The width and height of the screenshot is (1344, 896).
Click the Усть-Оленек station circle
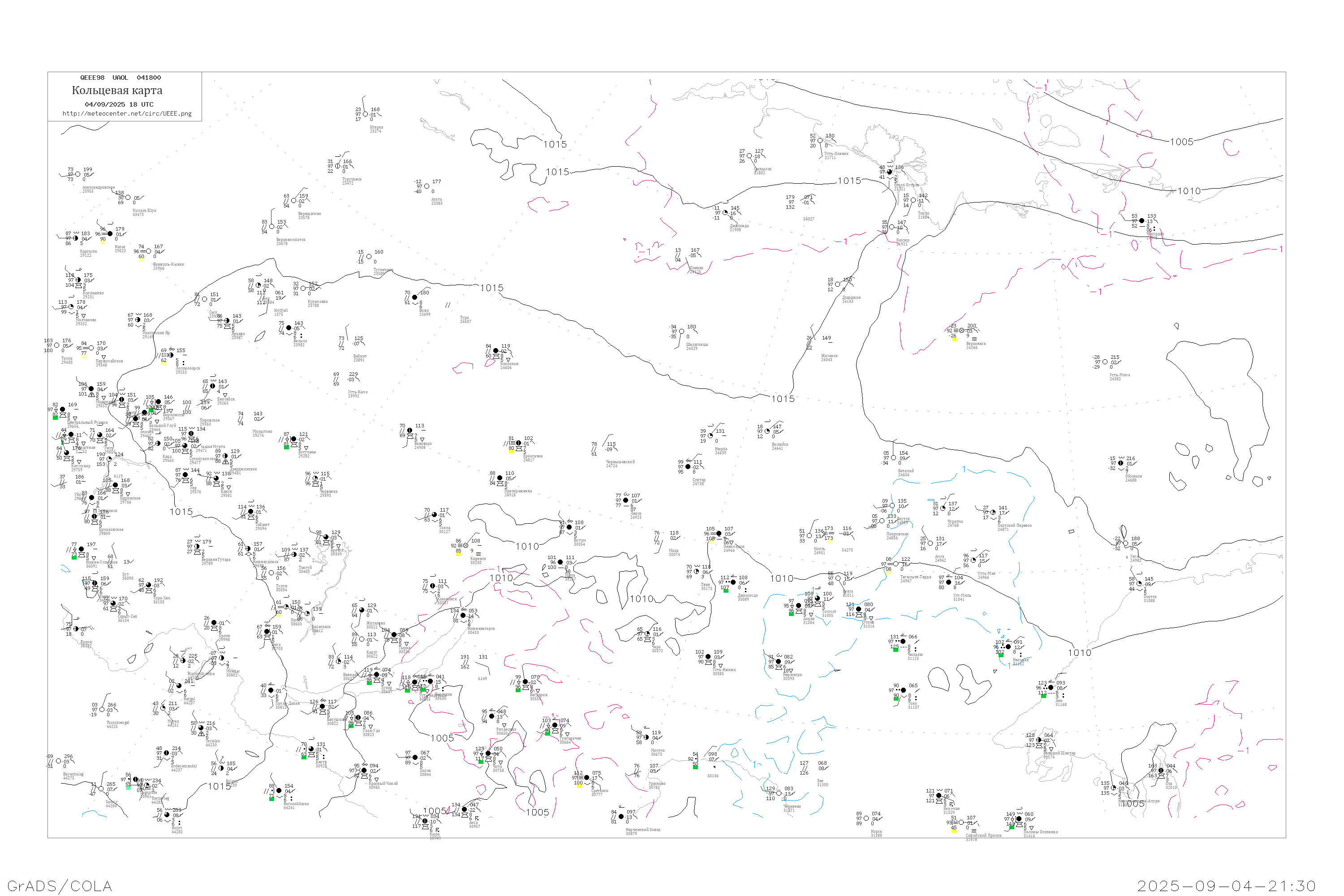820,141
